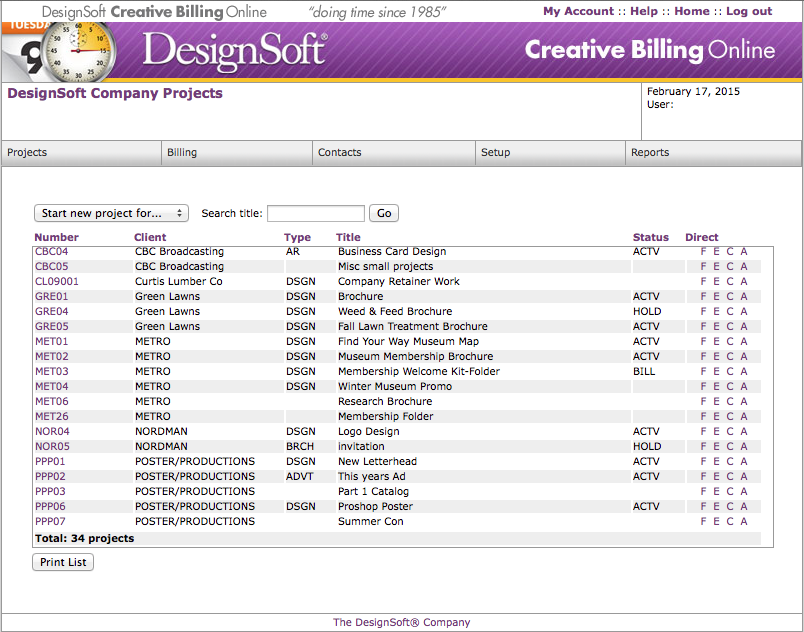The image size is (804, 632).
Task: Switch to the Billing tab
Action: click(180, 153)
